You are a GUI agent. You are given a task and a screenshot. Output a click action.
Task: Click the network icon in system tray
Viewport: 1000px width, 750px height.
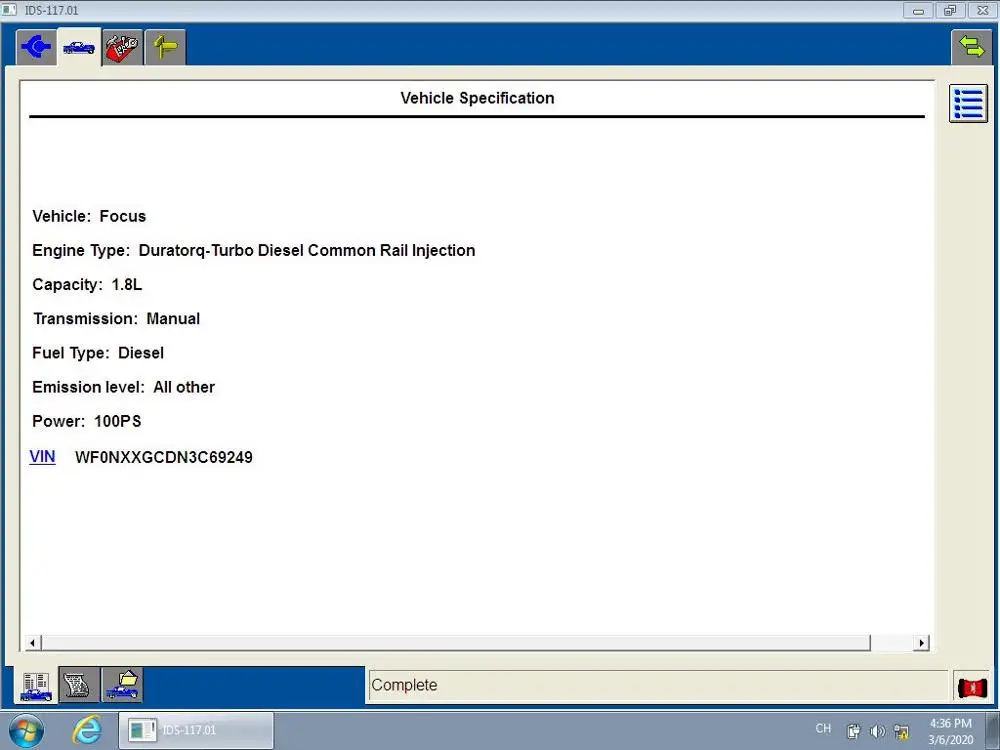901,731
